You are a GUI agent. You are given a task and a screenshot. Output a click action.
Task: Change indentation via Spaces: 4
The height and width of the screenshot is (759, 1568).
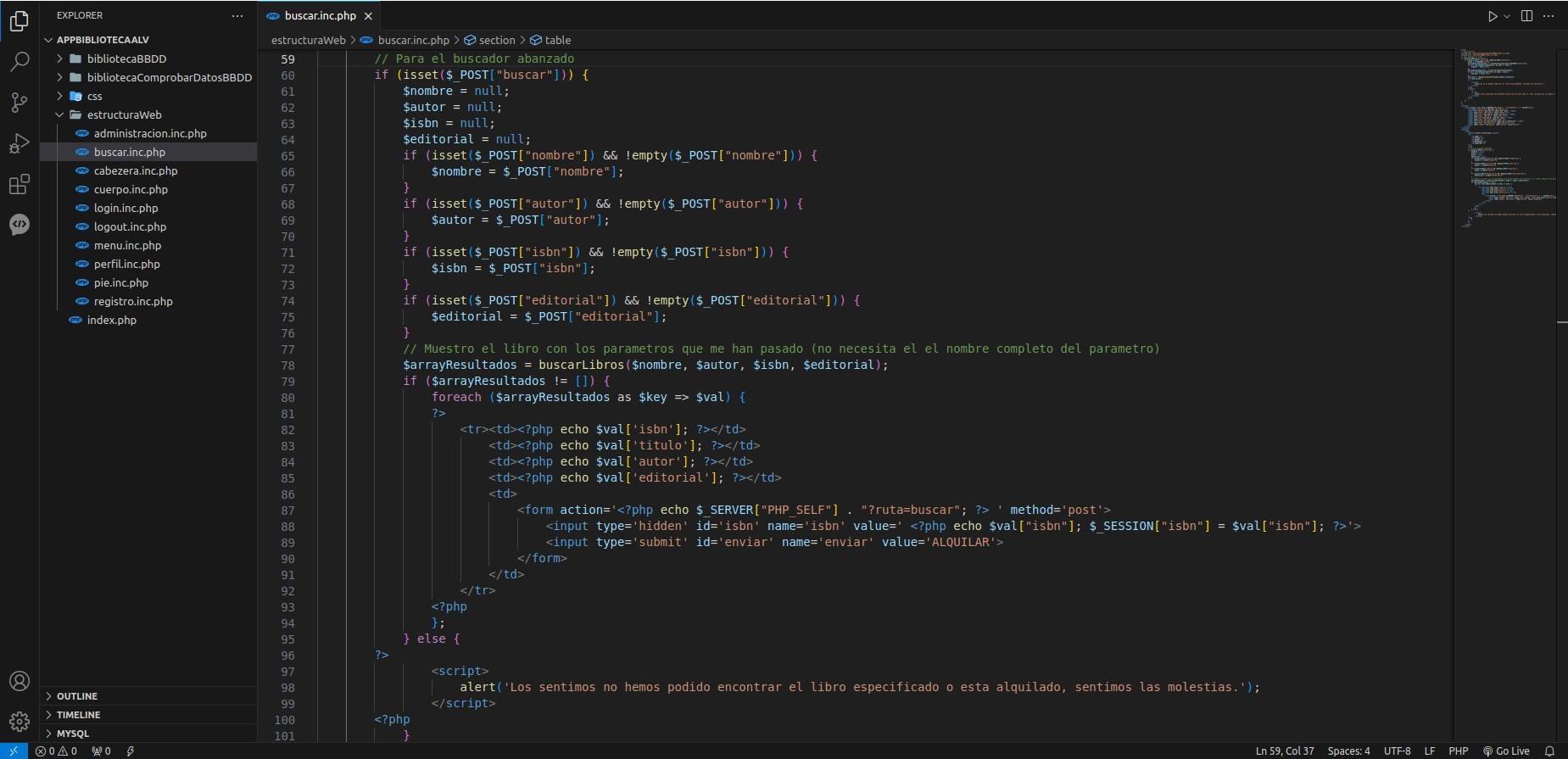tap(1348, 751)
